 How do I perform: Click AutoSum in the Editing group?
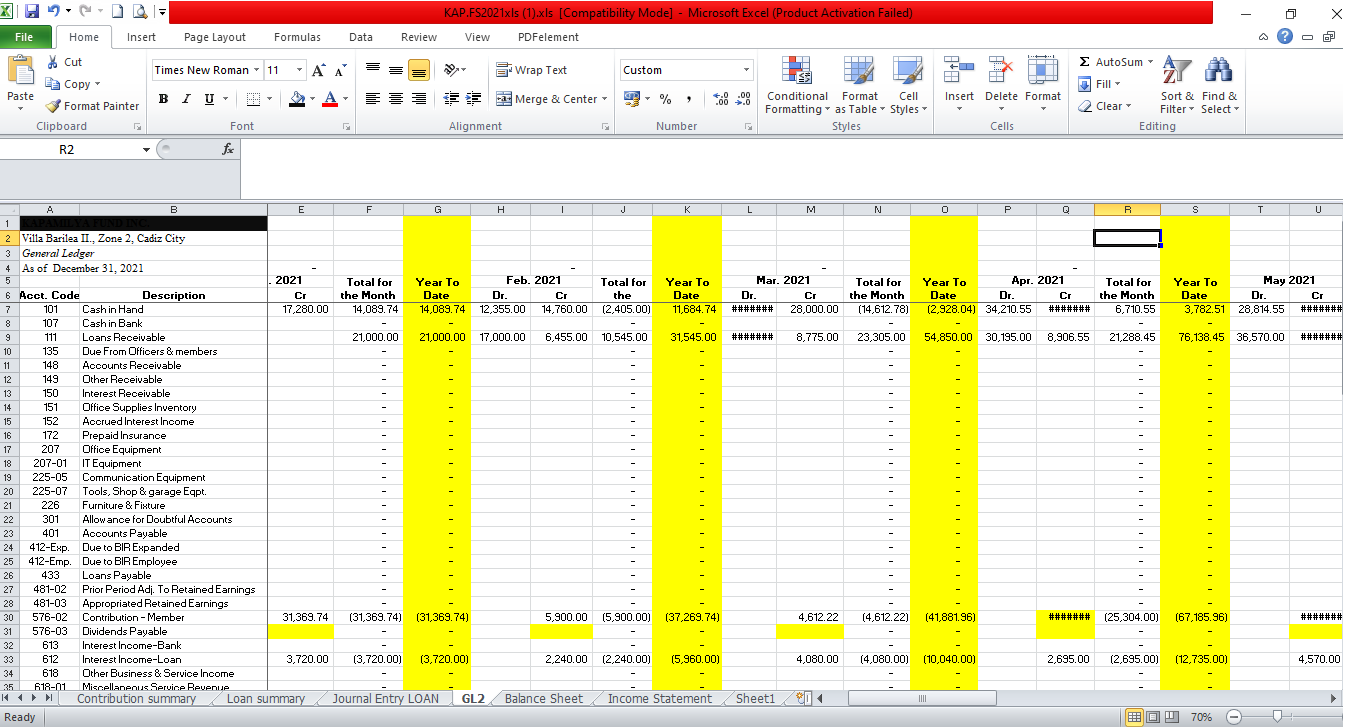click(1116, 62)
